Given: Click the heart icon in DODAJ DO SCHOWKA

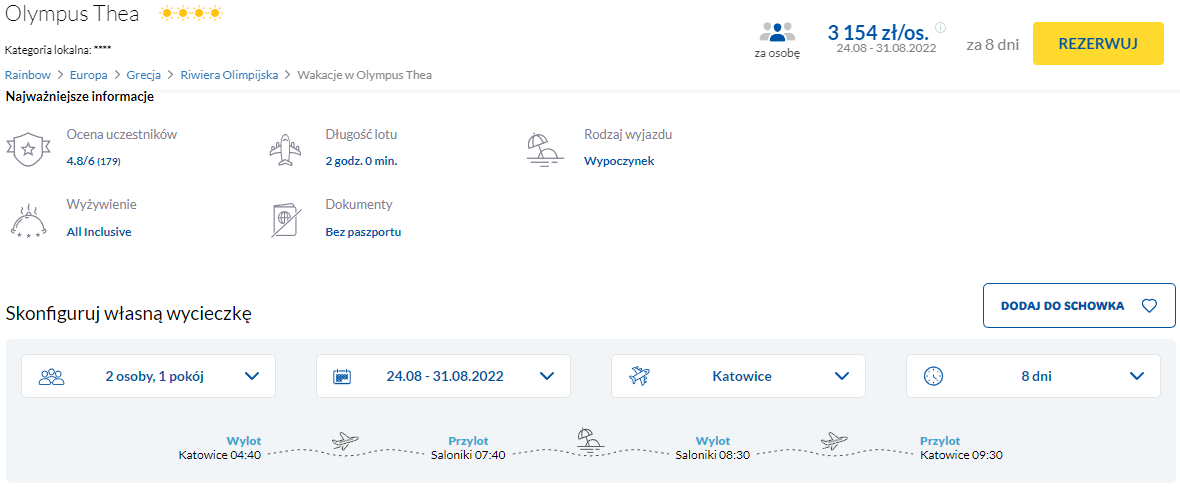Looking at the screenshot, I should click(x=1148, y=306).
